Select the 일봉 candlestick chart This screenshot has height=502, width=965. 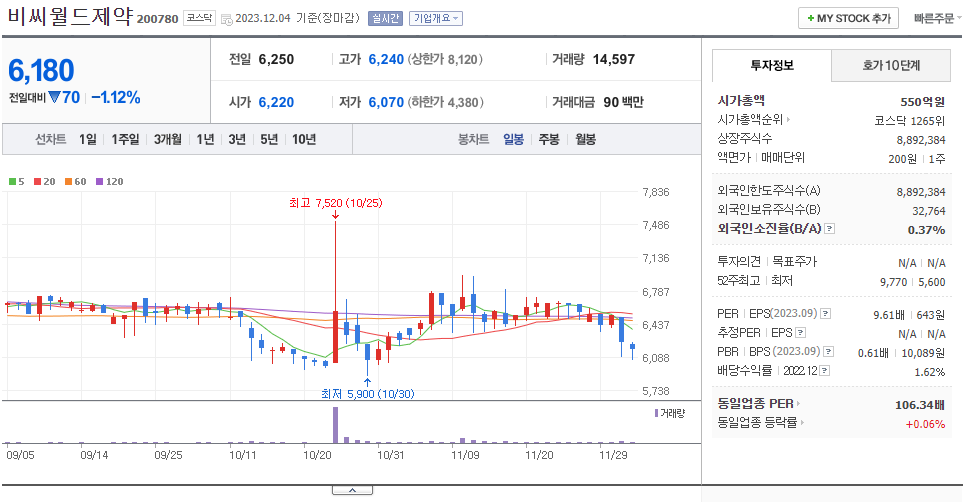pos(513,140)
